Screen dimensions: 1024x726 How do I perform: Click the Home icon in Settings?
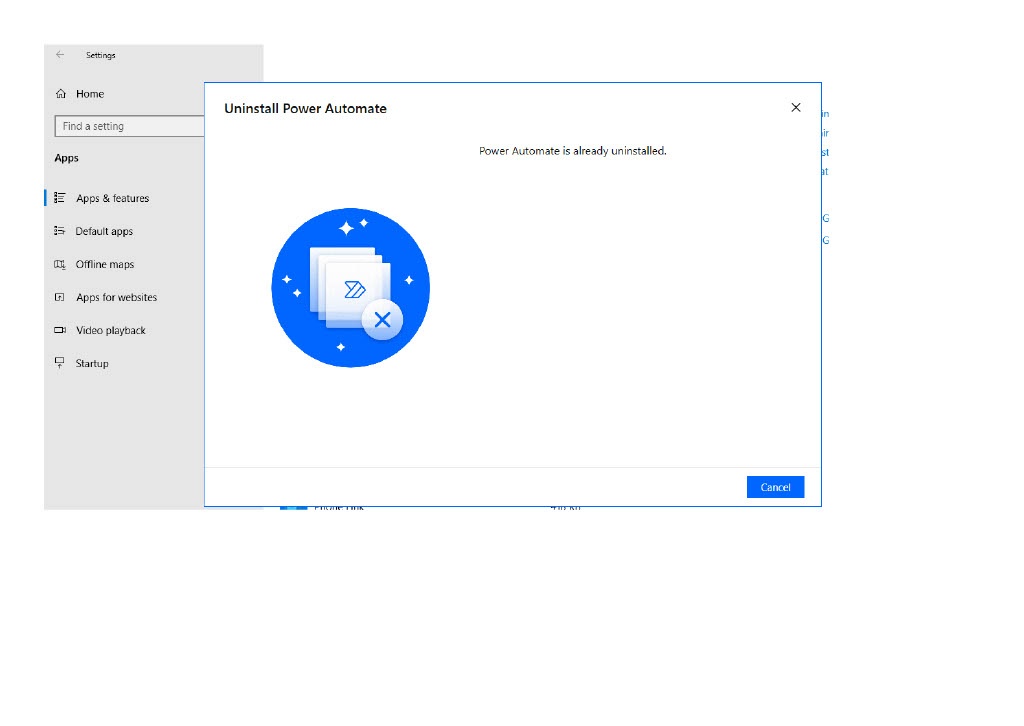tap(61, 93)
